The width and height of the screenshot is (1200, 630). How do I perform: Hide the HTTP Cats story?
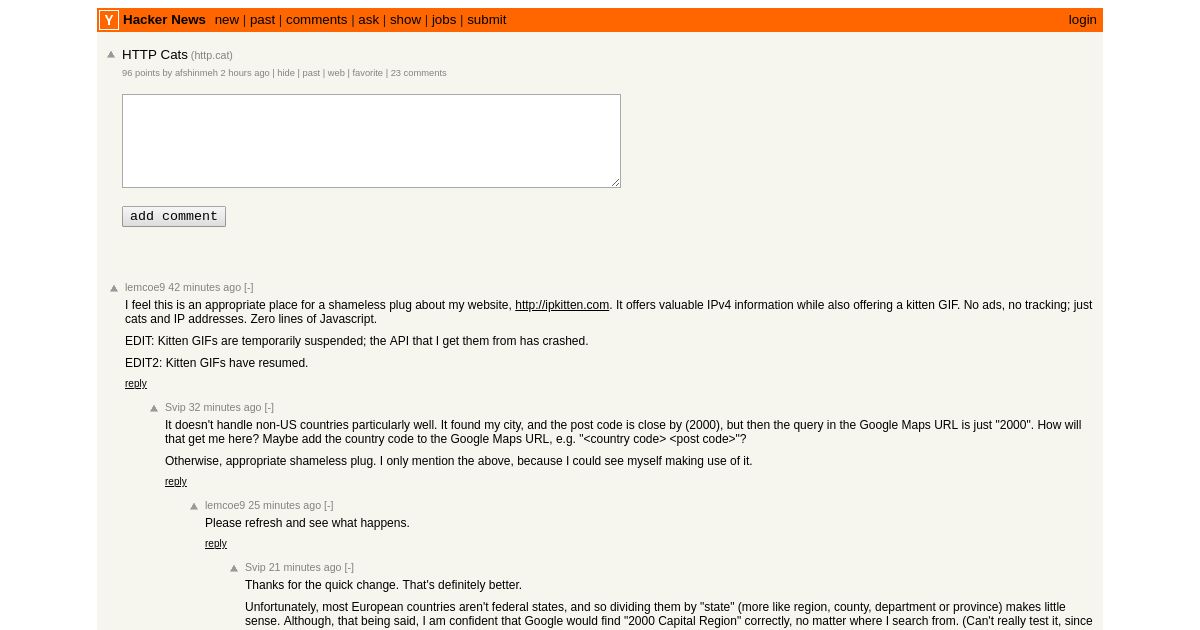pyautogui.click(x=286, y=73)
